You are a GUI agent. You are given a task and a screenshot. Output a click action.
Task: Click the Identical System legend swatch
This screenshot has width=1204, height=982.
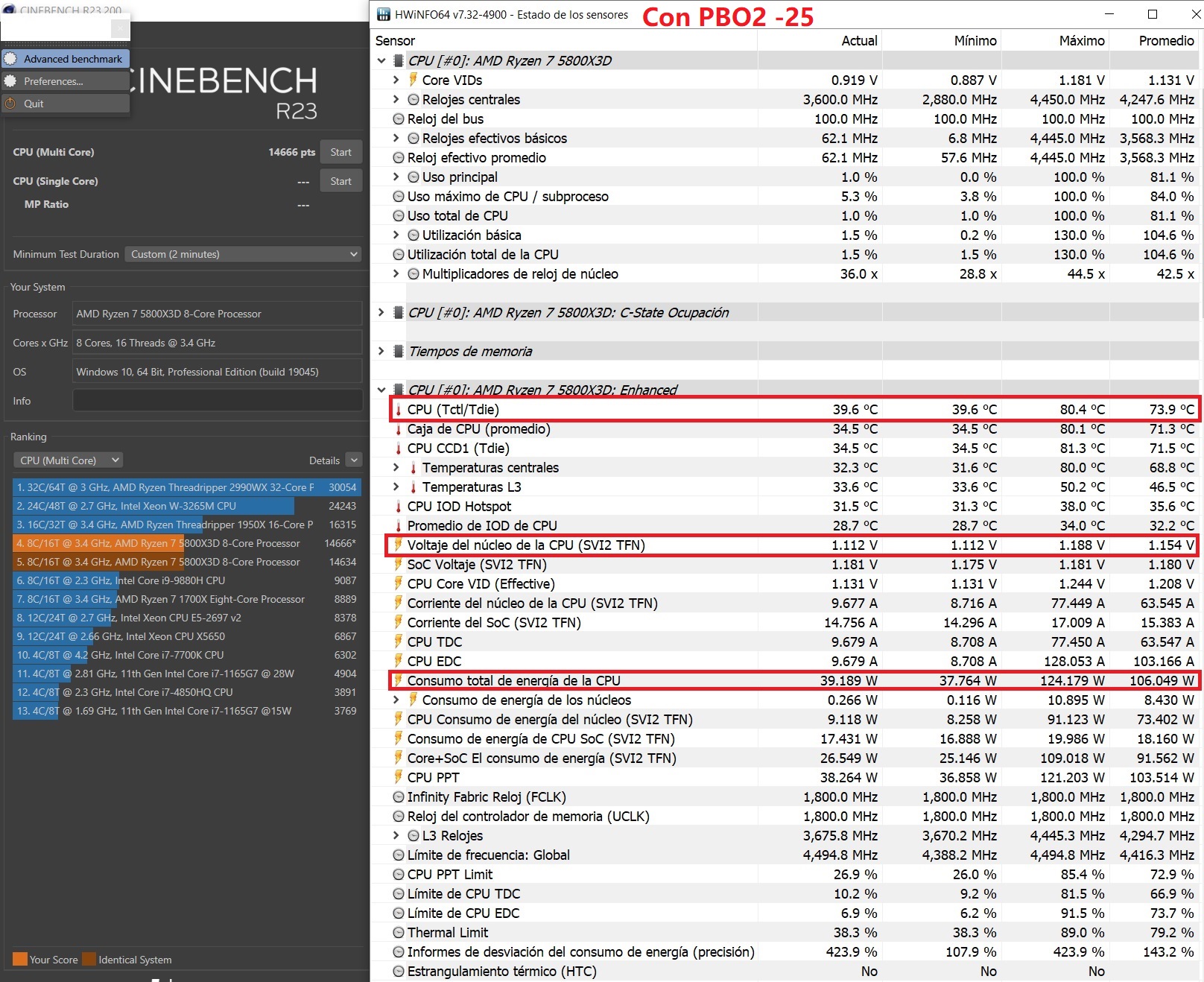[89, 959]
